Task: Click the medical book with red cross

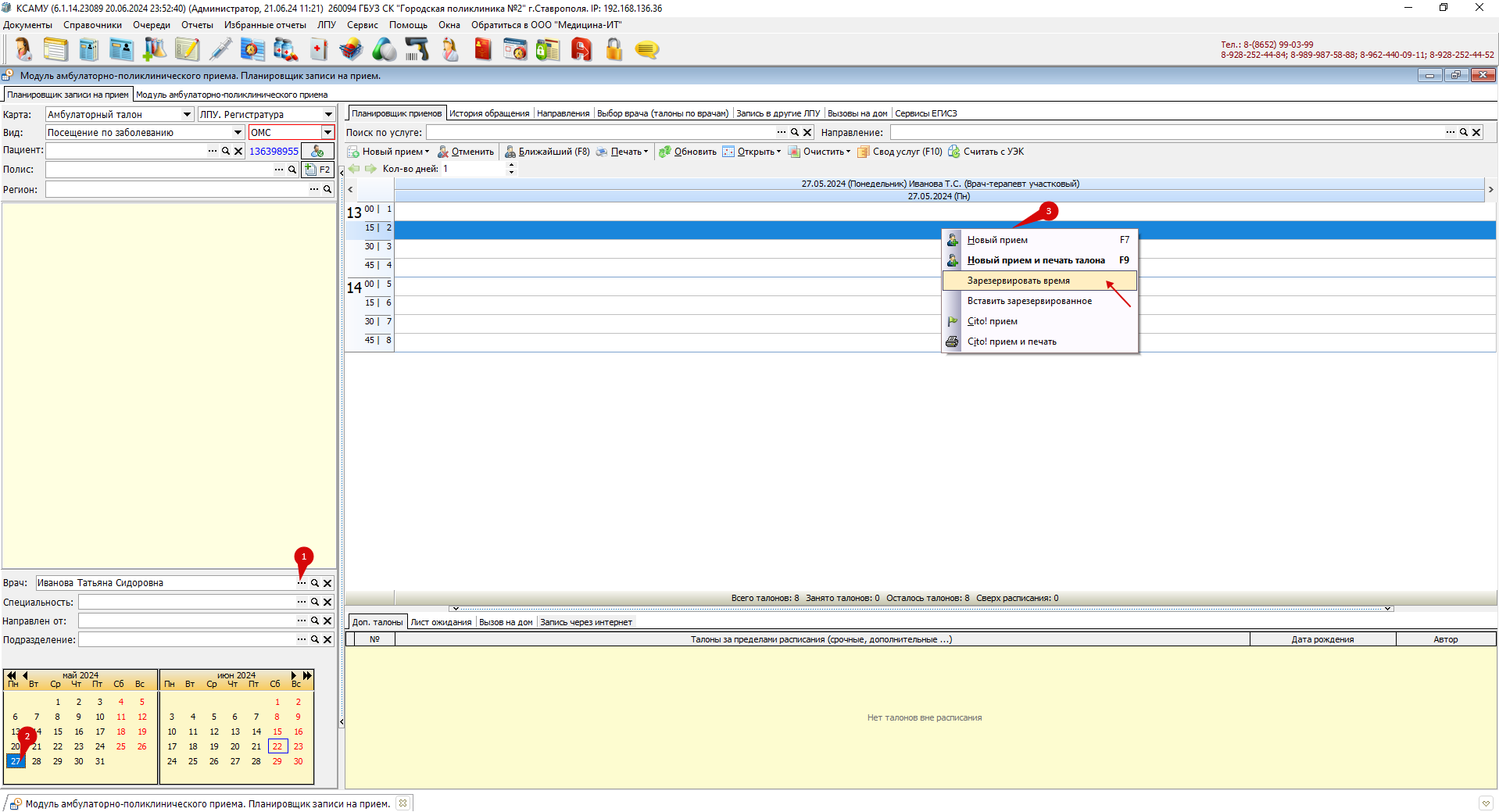Action: [318, 50]
